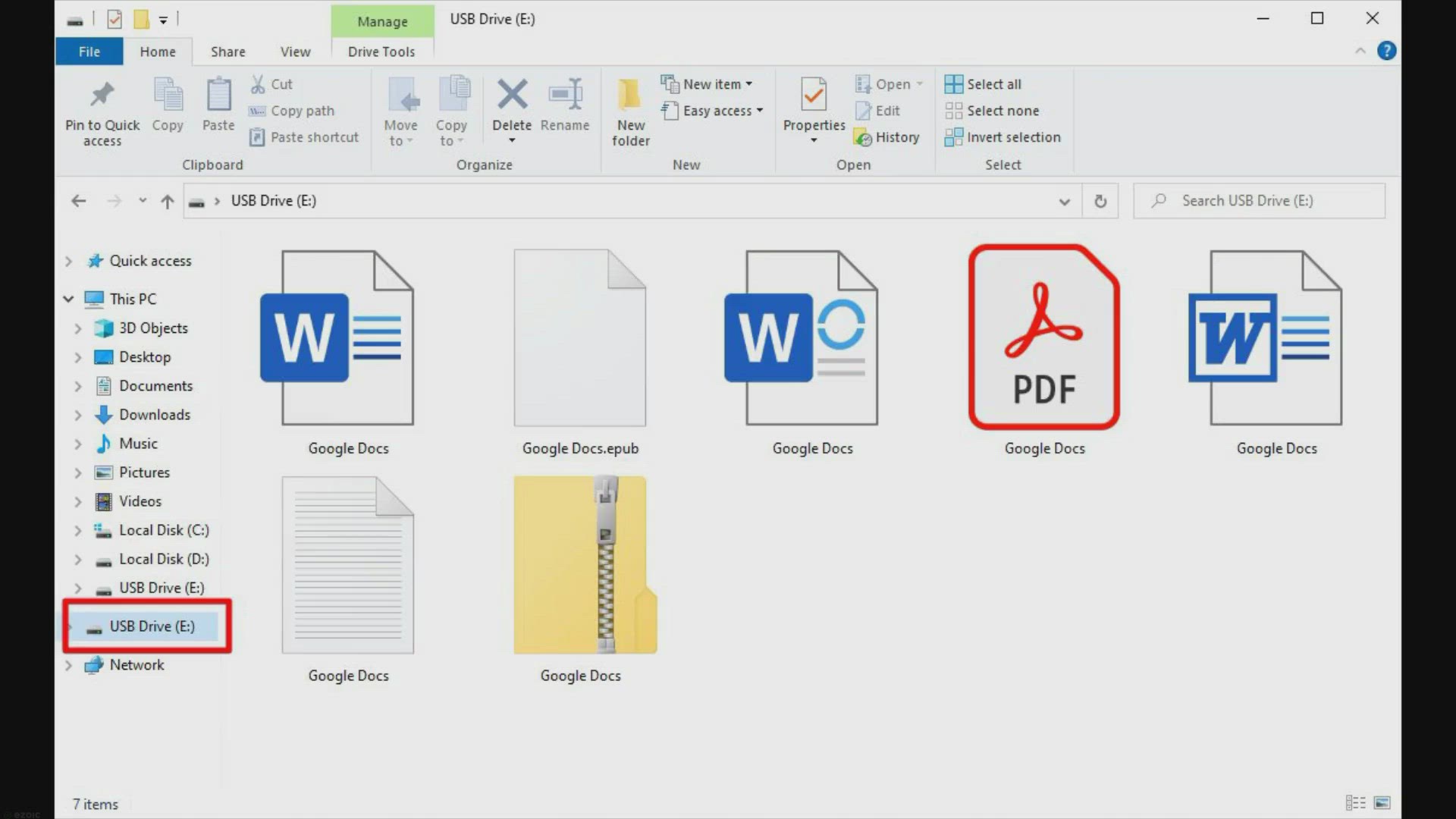Open the Drive Tools tab
The image size is (1456, 819).
[381, 52]
